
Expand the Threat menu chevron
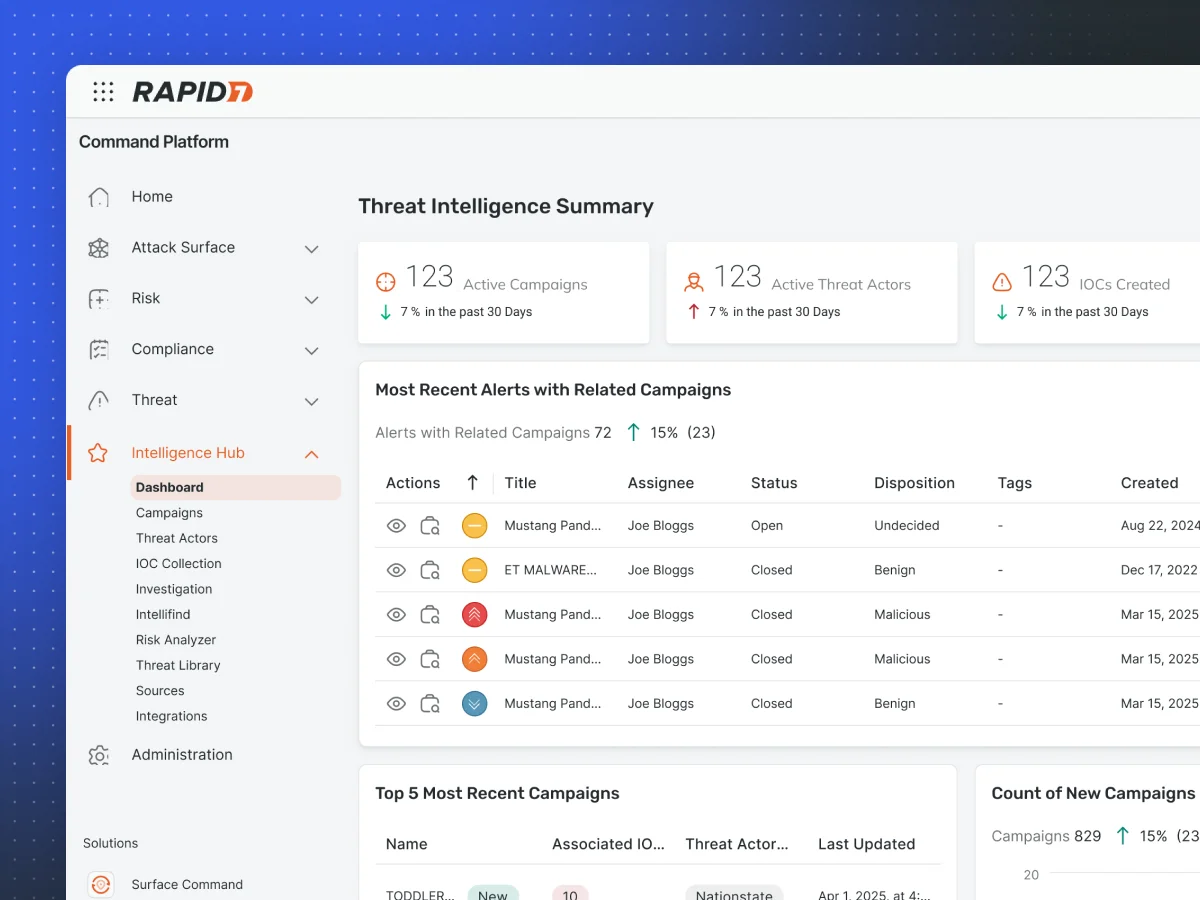point(311,402)
